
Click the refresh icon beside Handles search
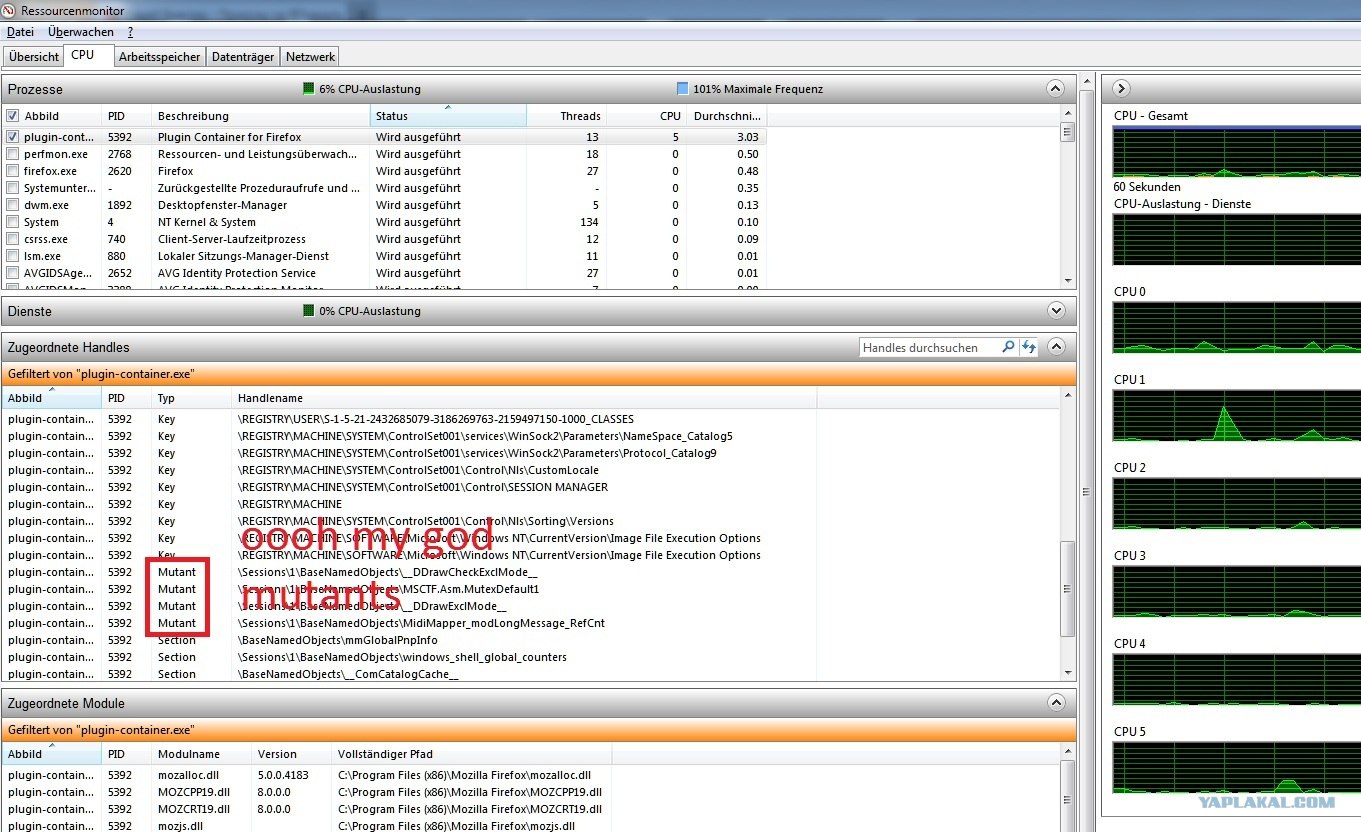click(1029, 347)
